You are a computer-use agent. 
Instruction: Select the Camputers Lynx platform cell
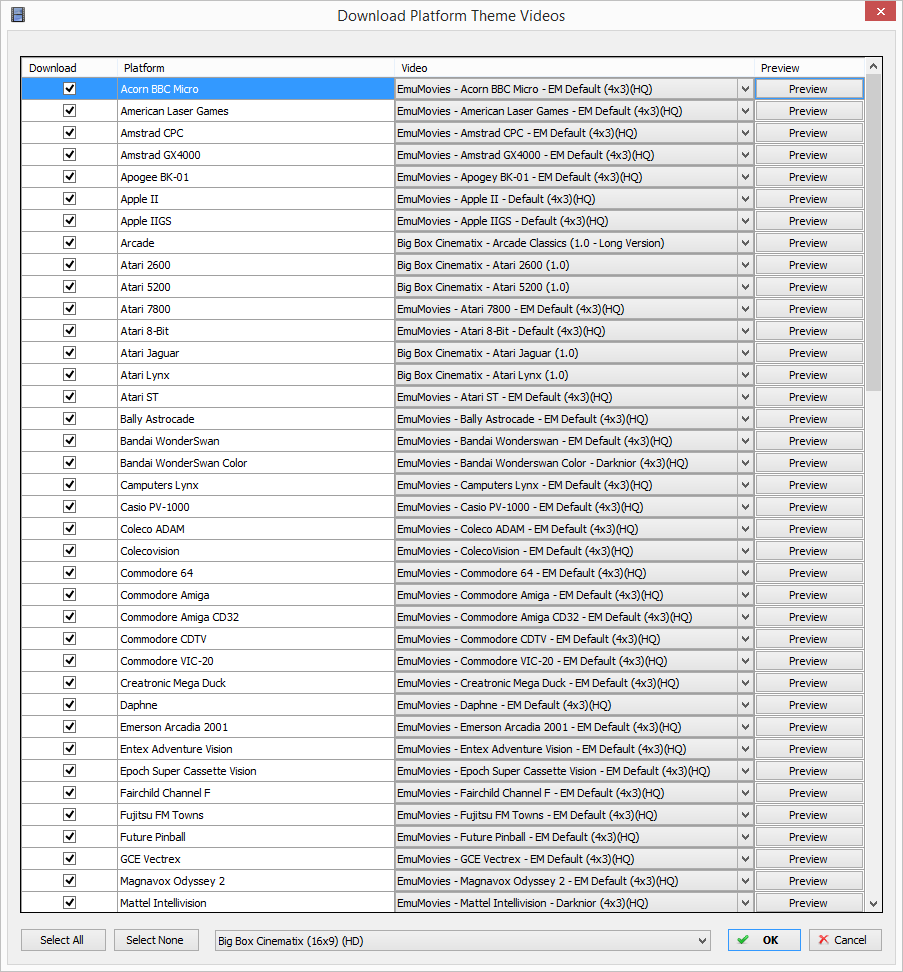[x=256, y=485]
